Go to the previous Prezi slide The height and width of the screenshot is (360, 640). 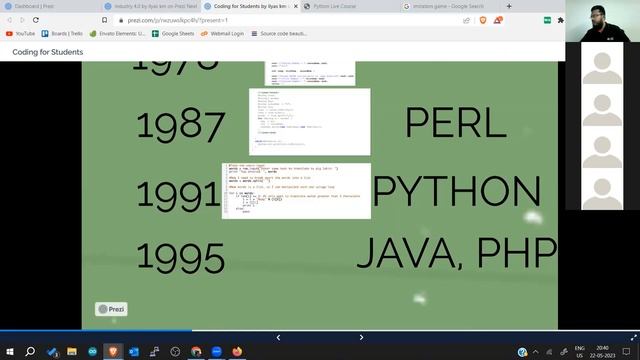tap(278, 338)
